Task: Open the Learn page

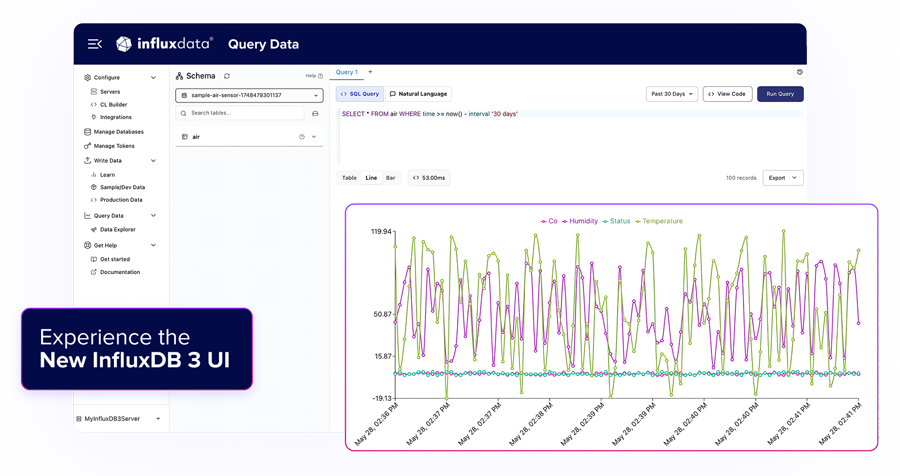Action: point(107,175)
